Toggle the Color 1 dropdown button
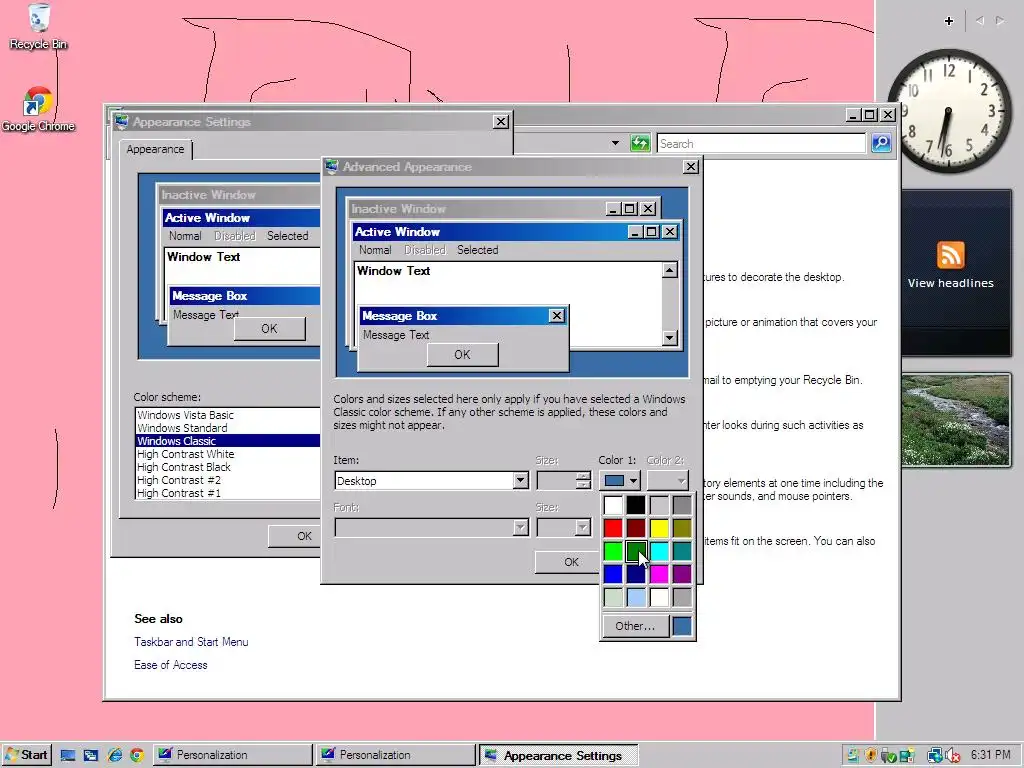1024x768 pixels. pyautogui.click(x=620, y=481)
